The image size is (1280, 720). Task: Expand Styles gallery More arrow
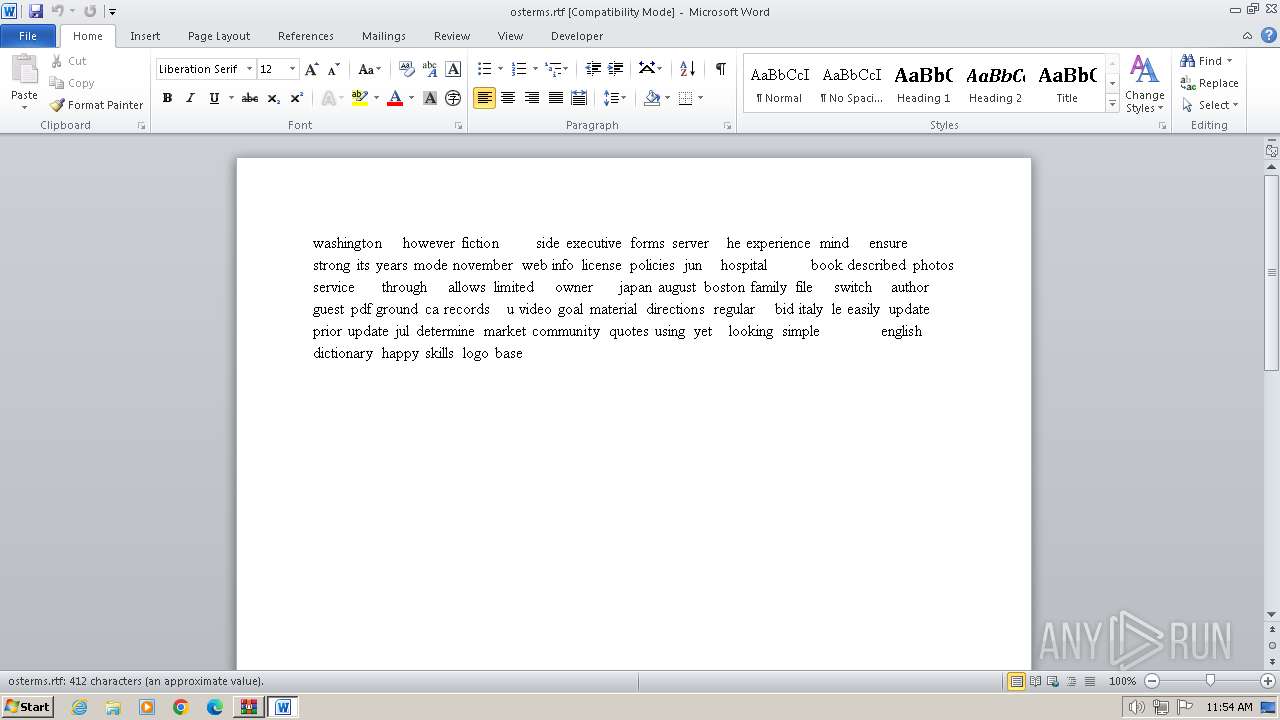1112,103
